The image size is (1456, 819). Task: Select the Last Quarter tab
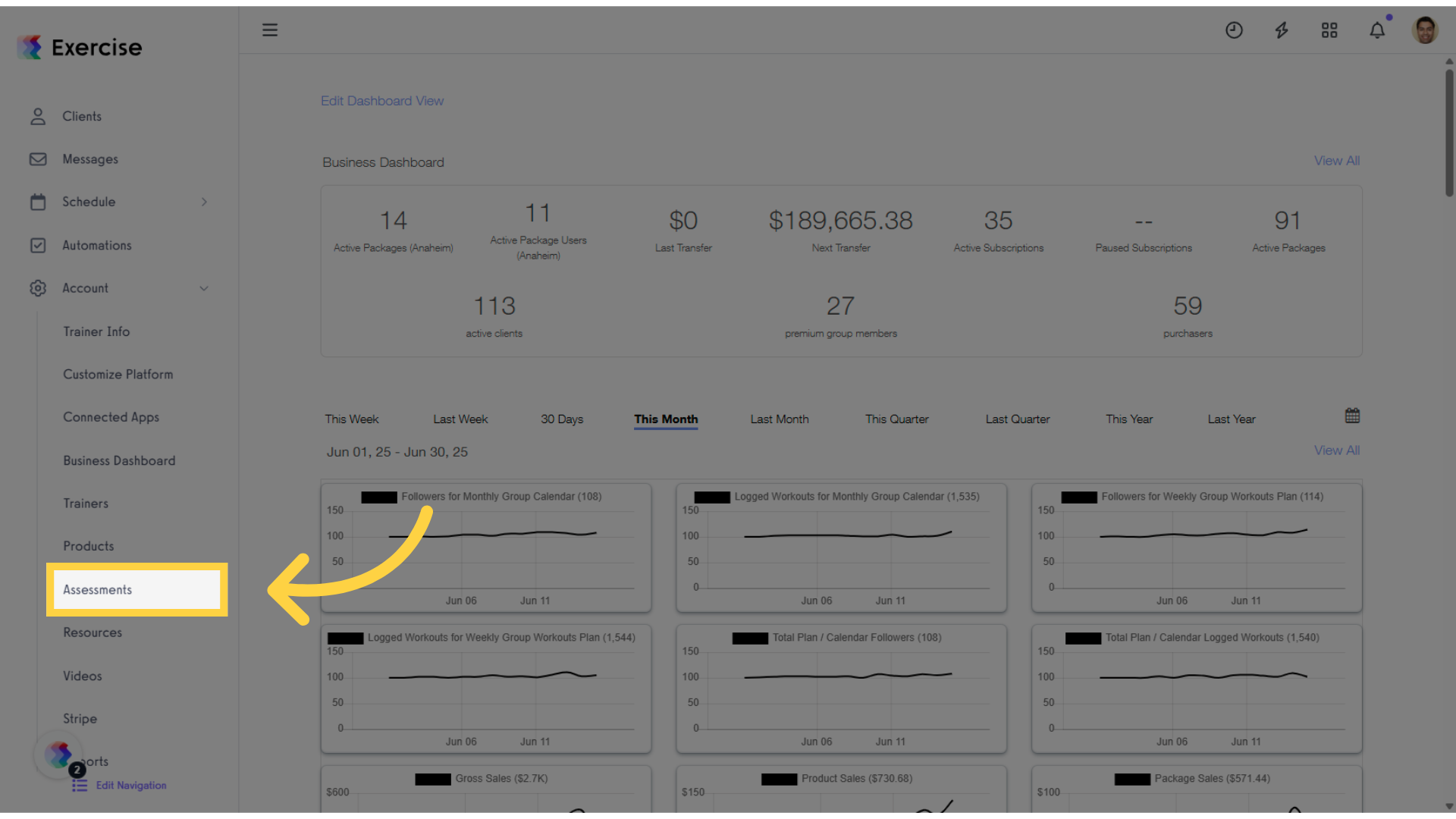pos(1018,419)
